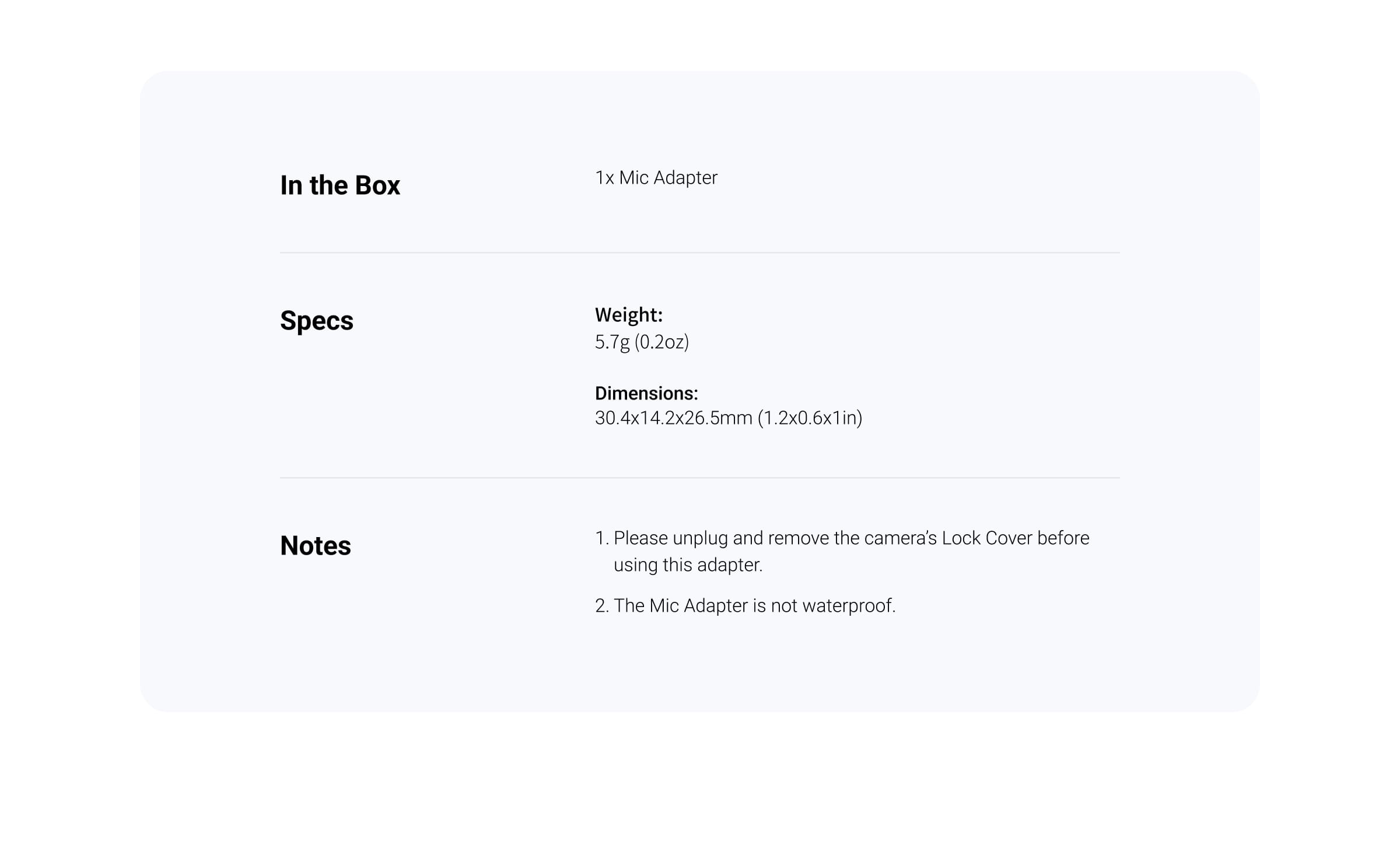Image resolution: width=1400 pixels, height=852 pixels.
Task: Click the number "2." of the second note
Action: (x=601, y=606)
